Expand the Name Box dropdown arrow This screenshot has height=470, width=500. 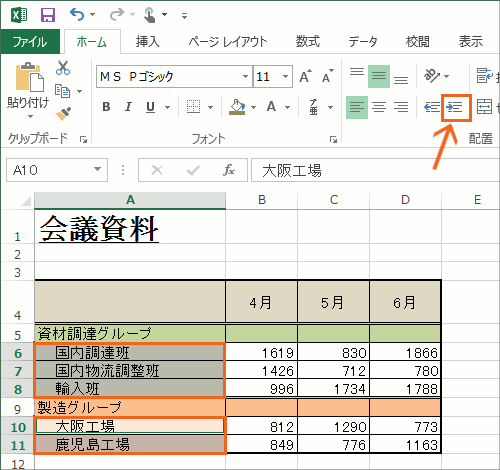pos(97,169)
